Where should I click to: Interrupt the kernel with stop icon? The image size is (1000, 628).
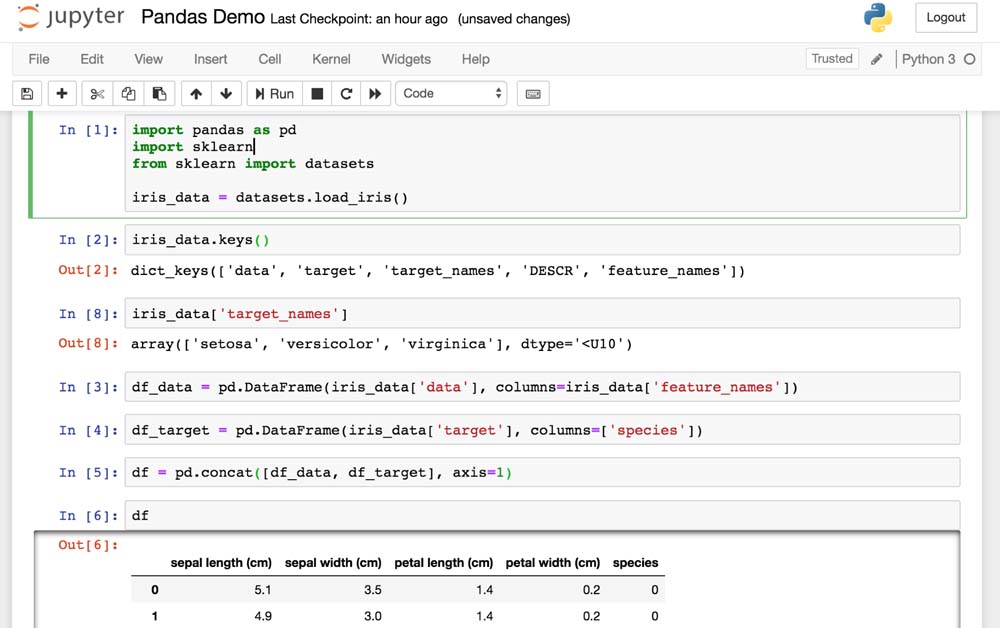click(x=317, y=94)
